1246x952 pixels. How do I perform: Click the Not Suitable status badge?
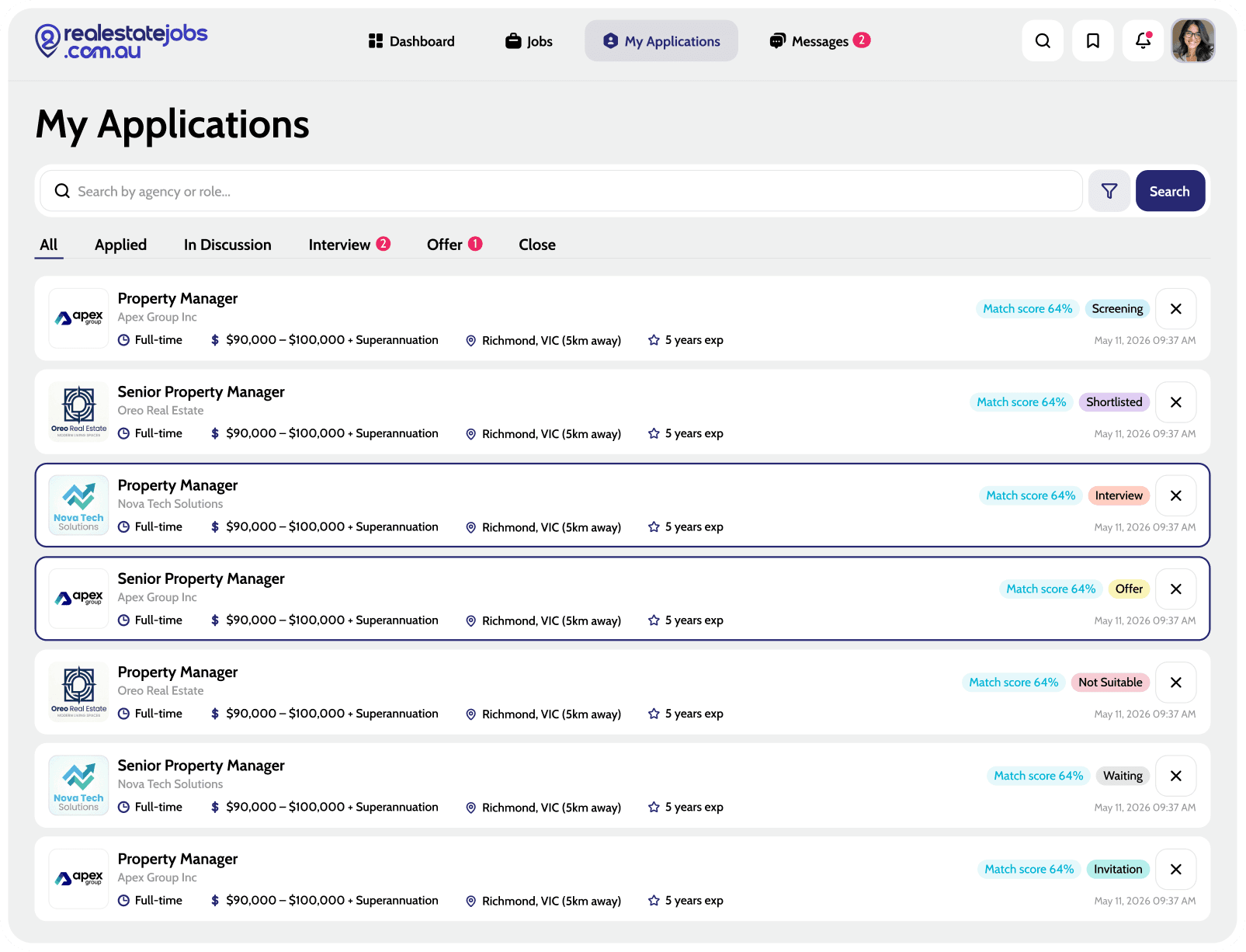coord(1110,683)
